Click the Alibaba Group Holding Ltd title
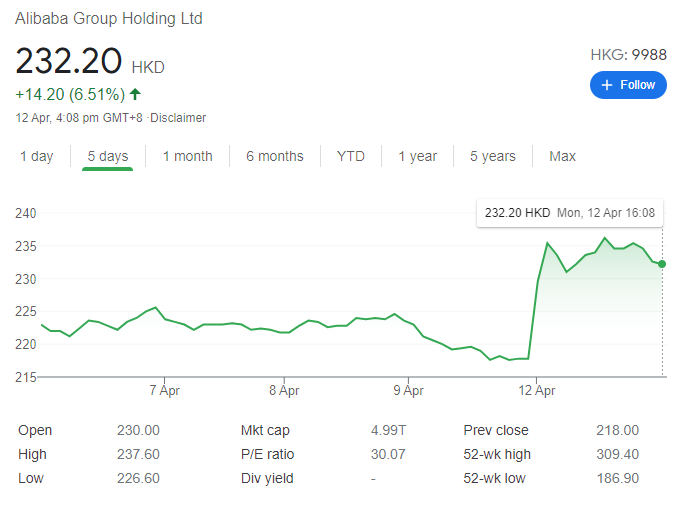The height and width of the screenshot is (507, 682). 109,19
